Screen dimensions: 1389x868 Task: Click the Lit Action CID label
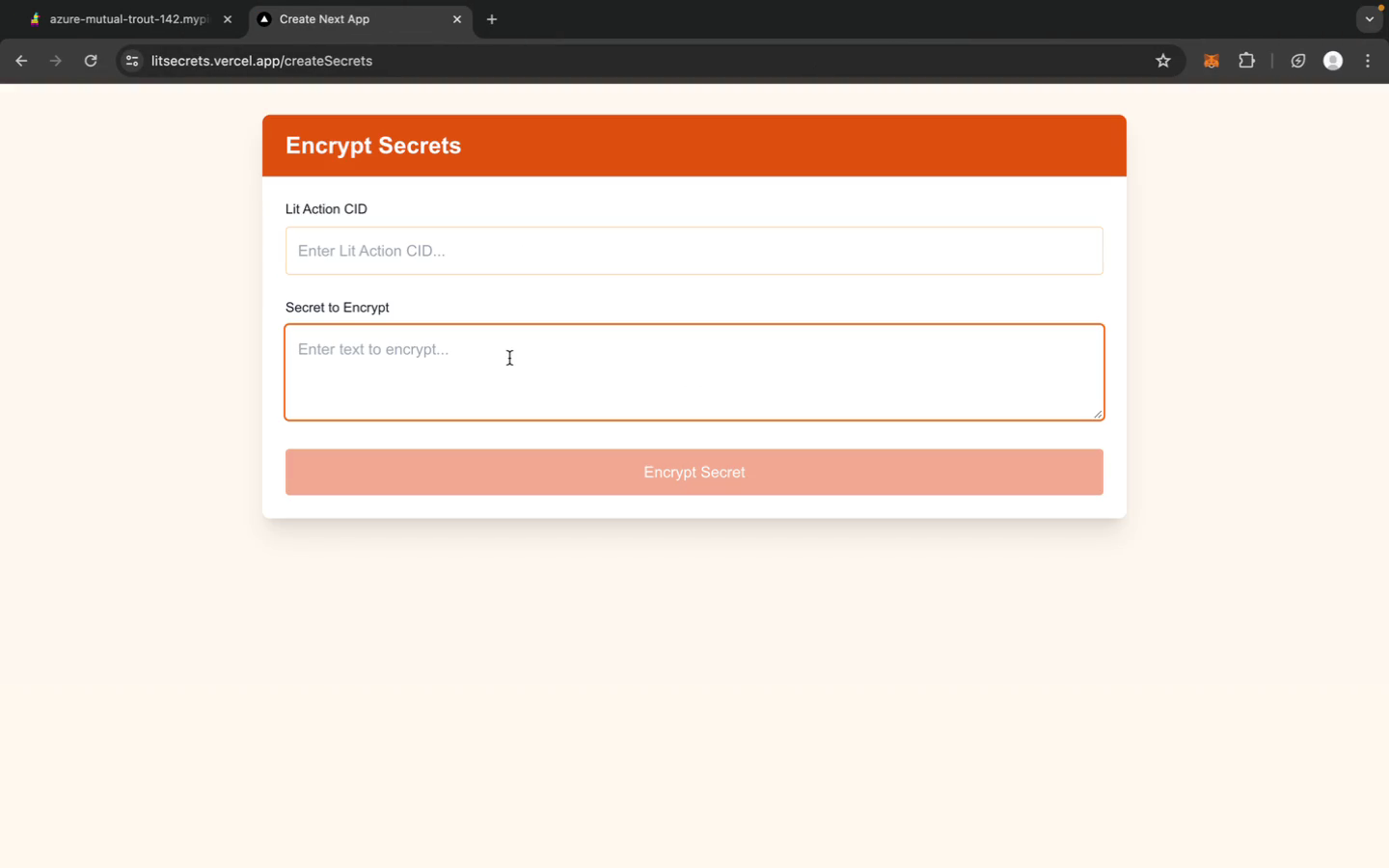coord(326,209)
